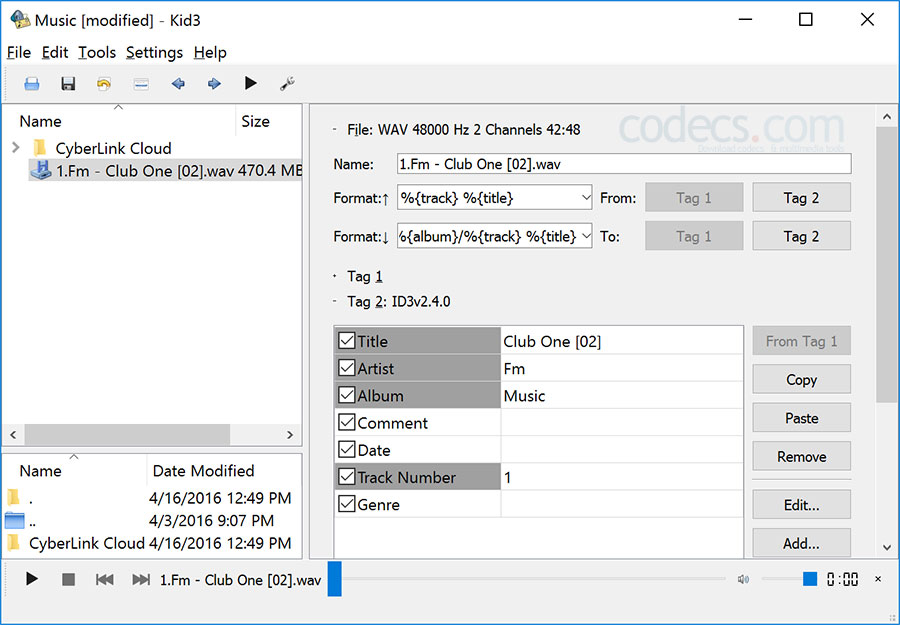Viewport: 900px width, 625px height.
Task: Close the player bar with the × icon
Action: (x=878, y=579)
